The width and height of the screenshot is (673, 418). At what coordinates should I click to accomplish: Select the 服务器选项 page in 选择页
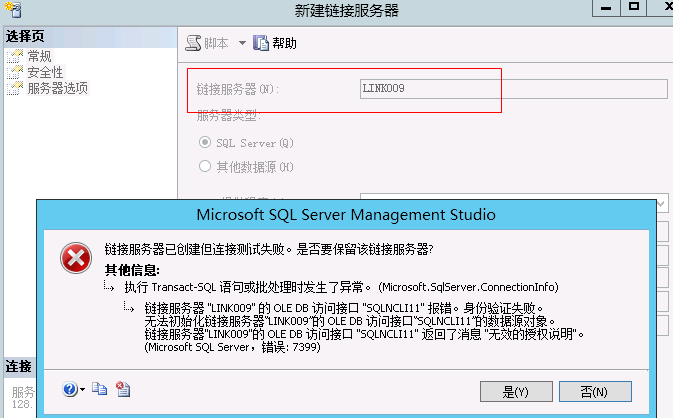pos(58,88)
